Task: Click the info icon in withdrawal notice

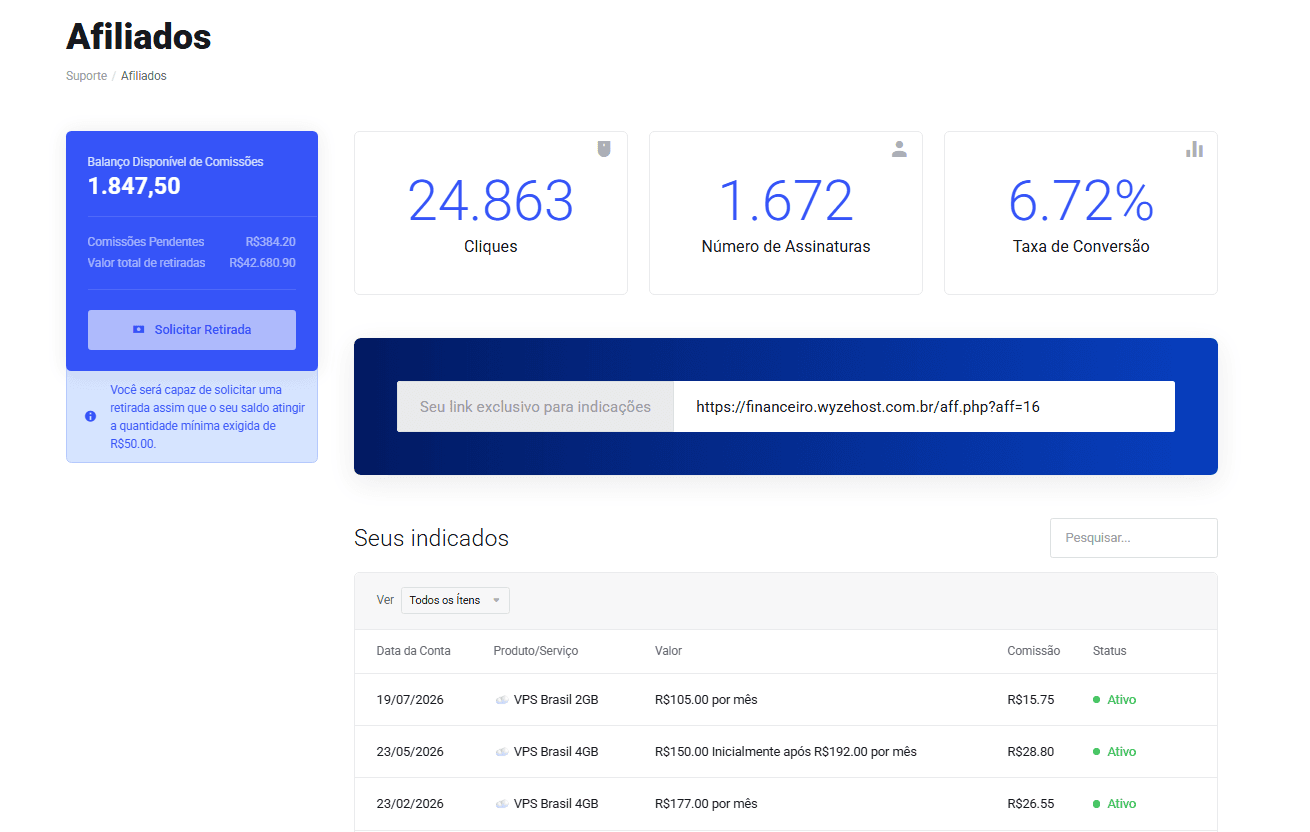Action: pyautogui.click(x=91, y=416)
